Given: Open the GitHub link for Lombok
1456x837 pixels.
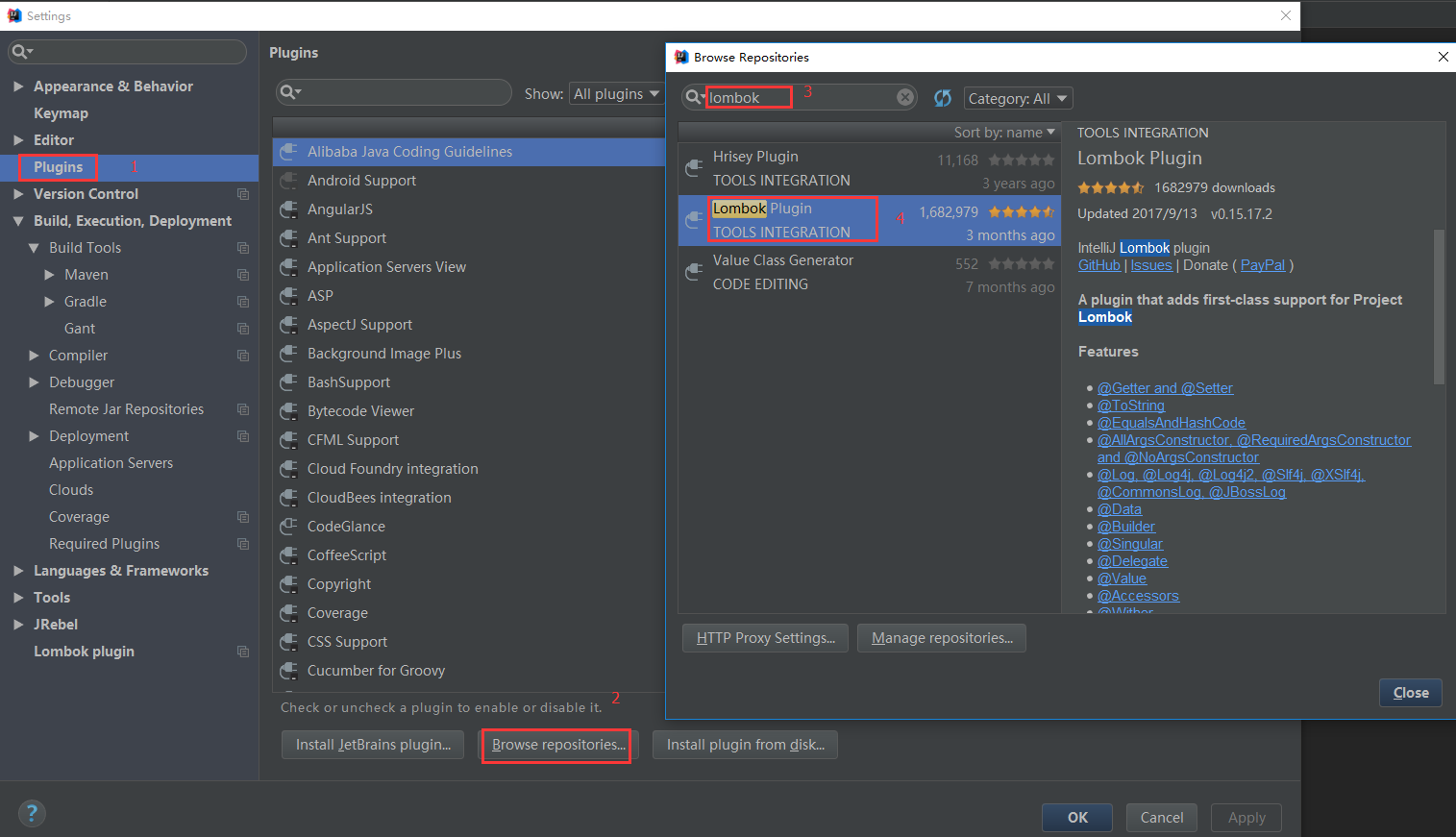Looking at the screenshot, I should 1099,265.
